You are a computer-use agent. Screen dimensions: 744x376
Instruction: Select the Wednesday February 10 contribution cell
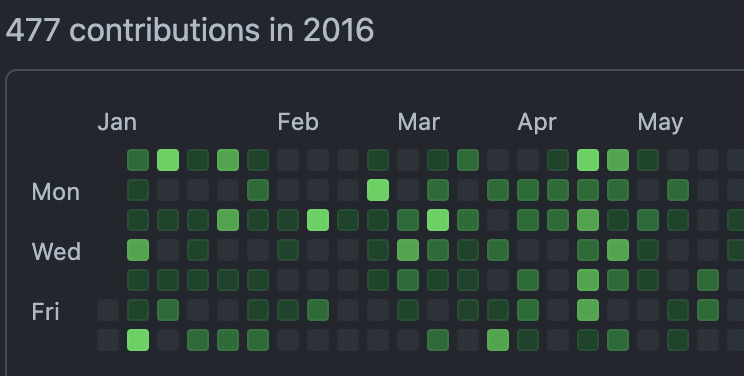coord(288,250)
